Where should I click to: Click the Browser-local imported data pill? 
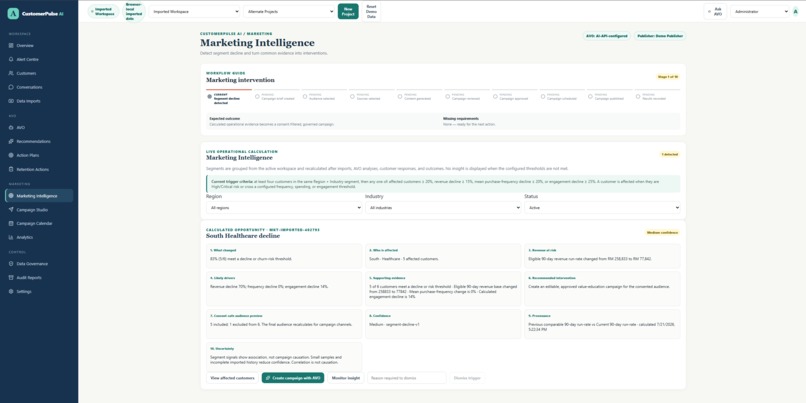[x=134, y=11]
